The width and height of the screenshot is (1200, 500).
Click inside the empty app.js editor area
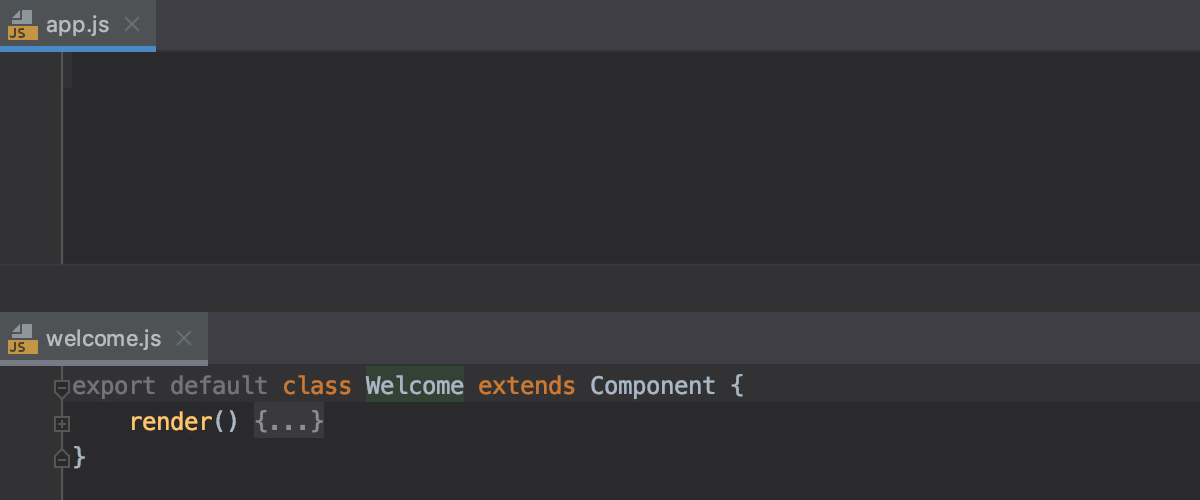(630, 158)
